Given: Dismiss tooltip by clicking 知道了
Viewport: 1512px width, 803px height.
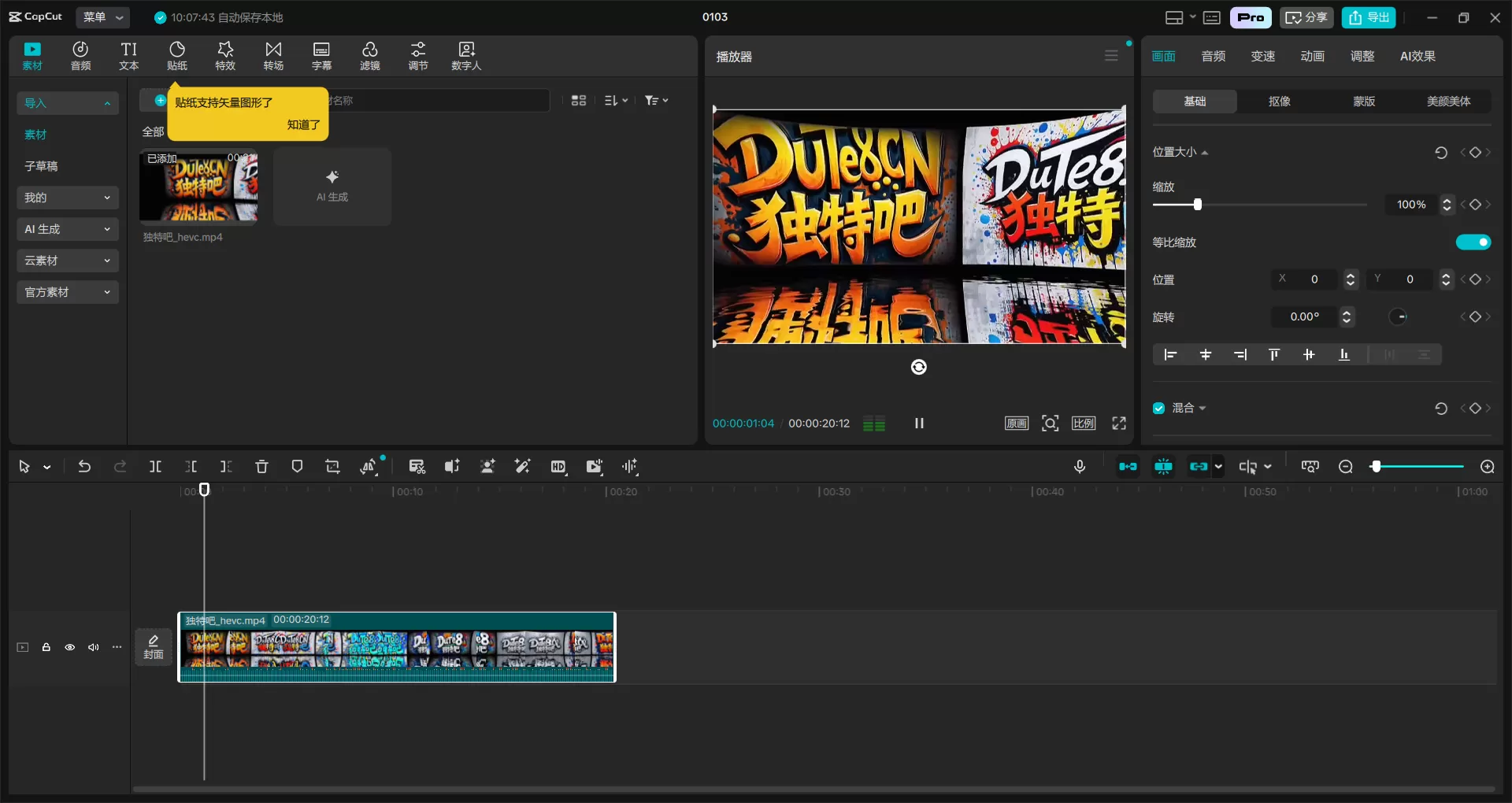Looking at the screenshot, I should [x=303, y=124].
